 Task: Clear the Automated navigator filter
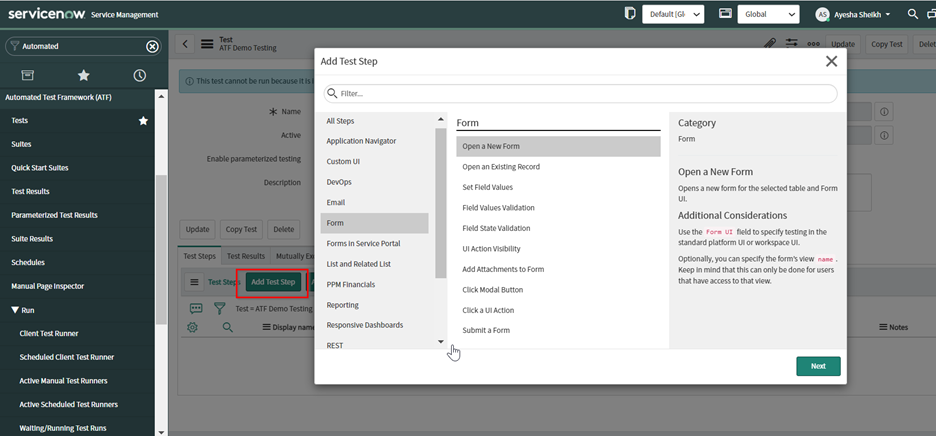153,46
